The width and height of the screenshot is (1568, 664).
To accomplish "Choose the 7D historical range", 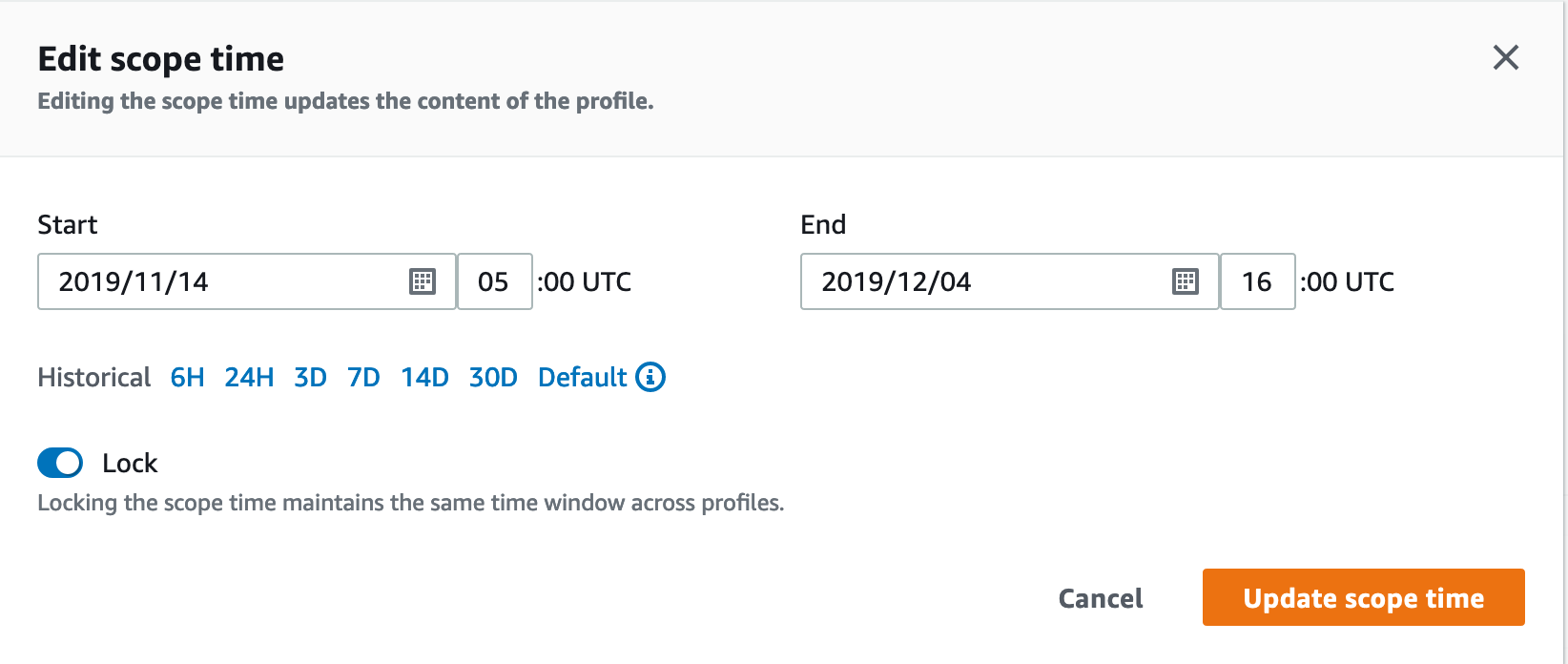I will tap(363, 378).
